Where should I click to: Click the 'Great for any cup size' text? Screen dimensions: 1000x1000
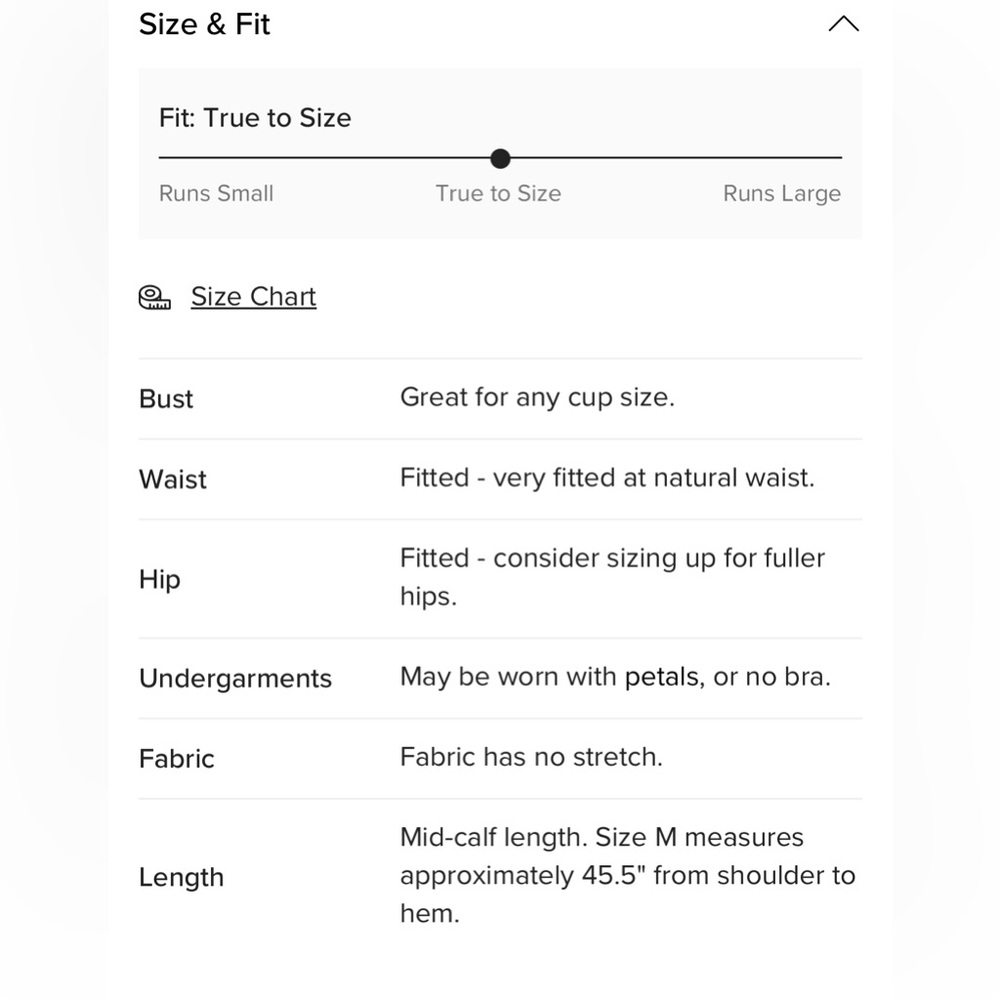[x=537, y=397]
